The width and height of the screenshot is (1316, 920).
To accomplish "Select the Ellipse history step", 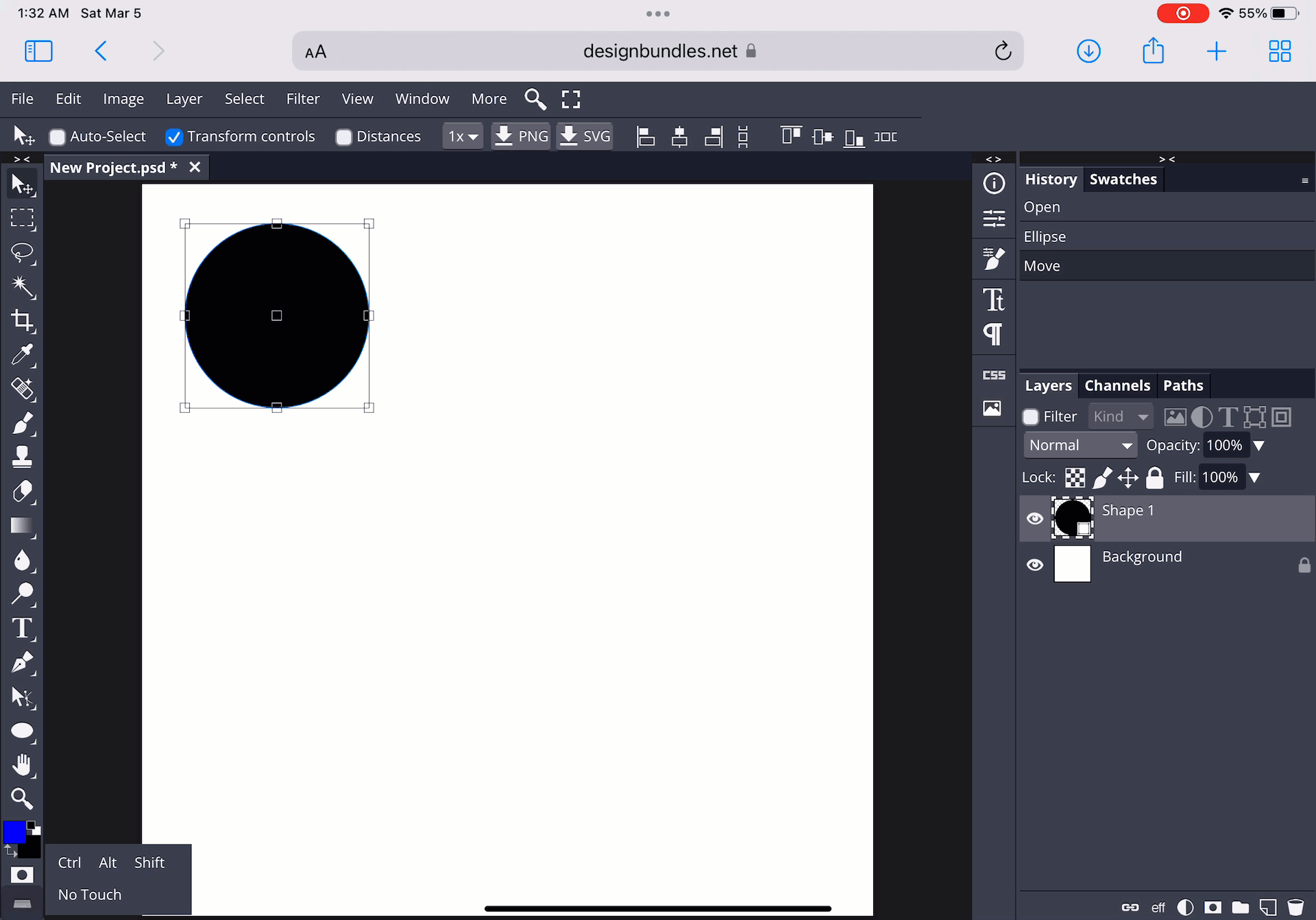I will click(x=1045, y=237).
